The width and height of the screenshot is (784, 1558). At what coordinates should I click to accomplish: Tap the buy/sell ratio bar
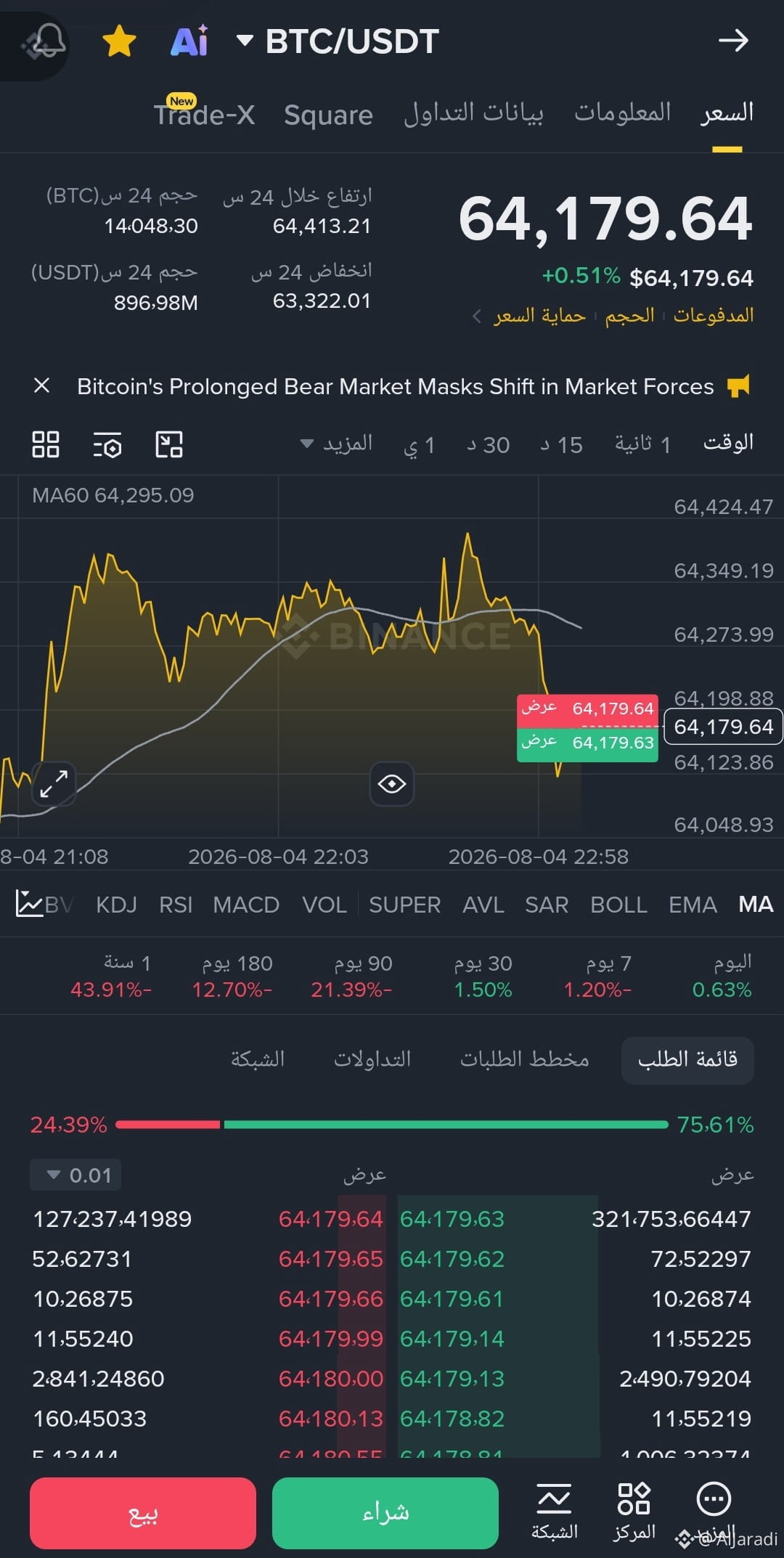click(x=392, y=1125)
